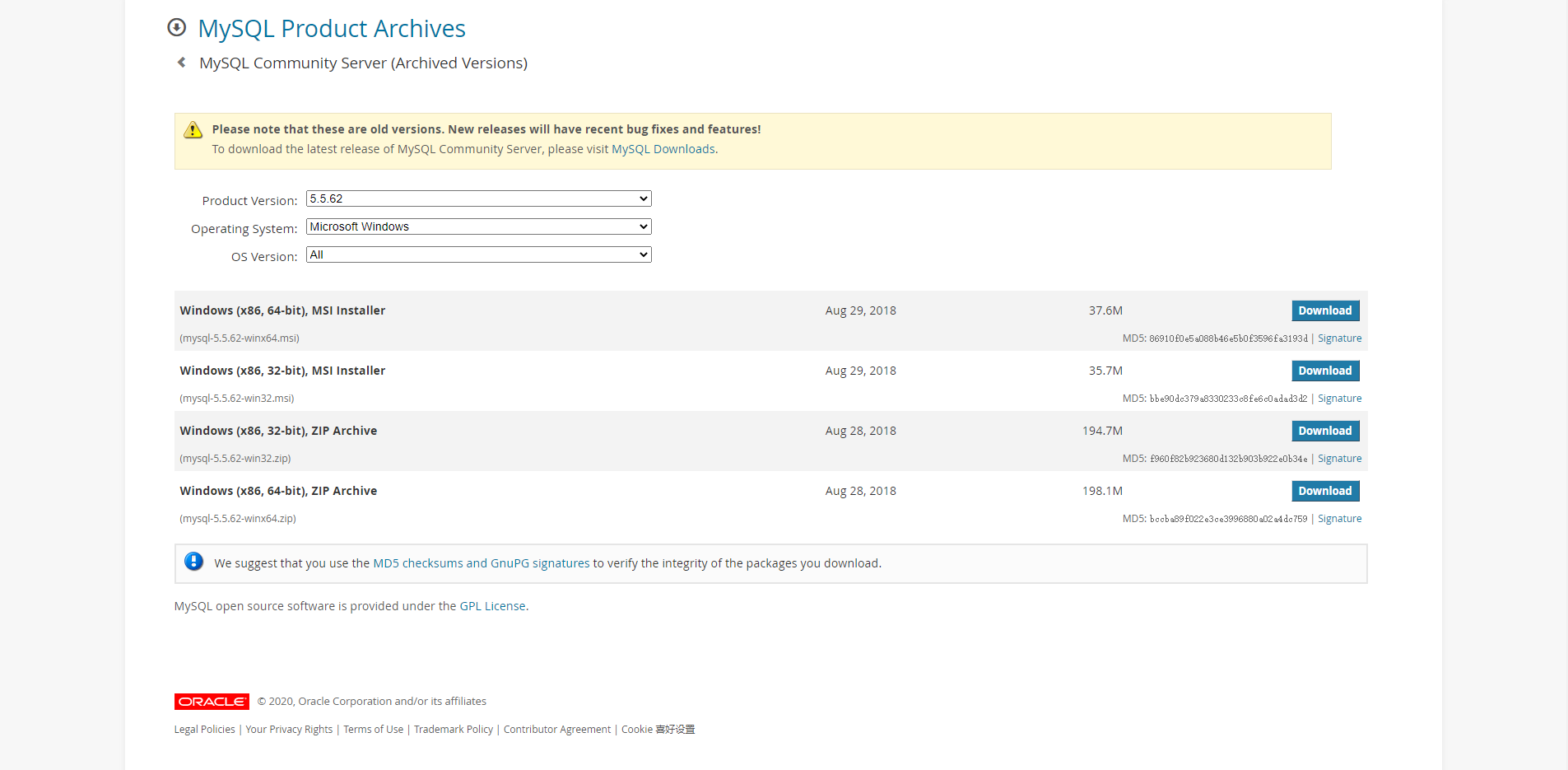This screenshot has height=770, width=1568.
Task: Open Trademark Policy footer link
Action: [454, 730]
